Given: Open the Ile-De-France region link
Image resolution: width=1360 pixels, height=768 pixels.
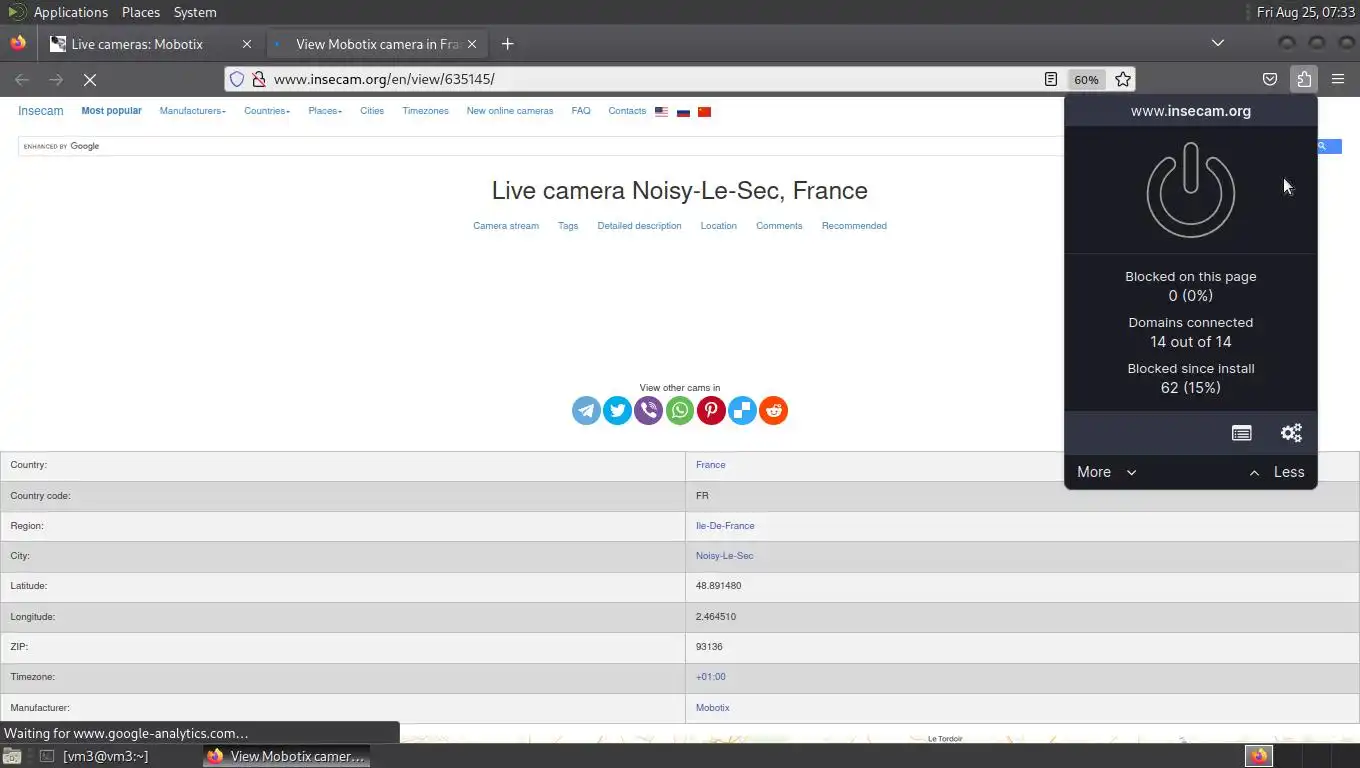Looking at the screenshot, I should [725, 526].
